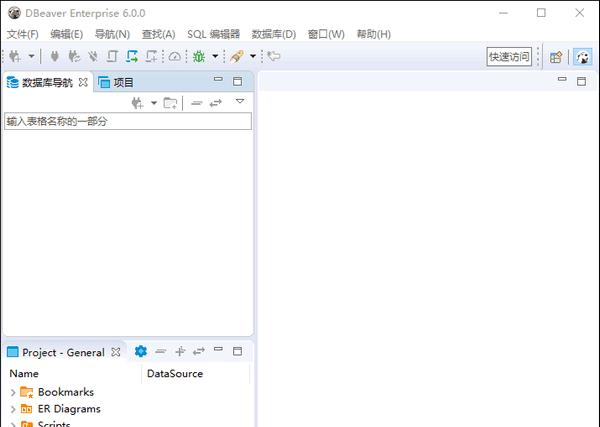Screen dimensions: 600x427
Task: Click the DataSource column header
Action: pos(195,373)
